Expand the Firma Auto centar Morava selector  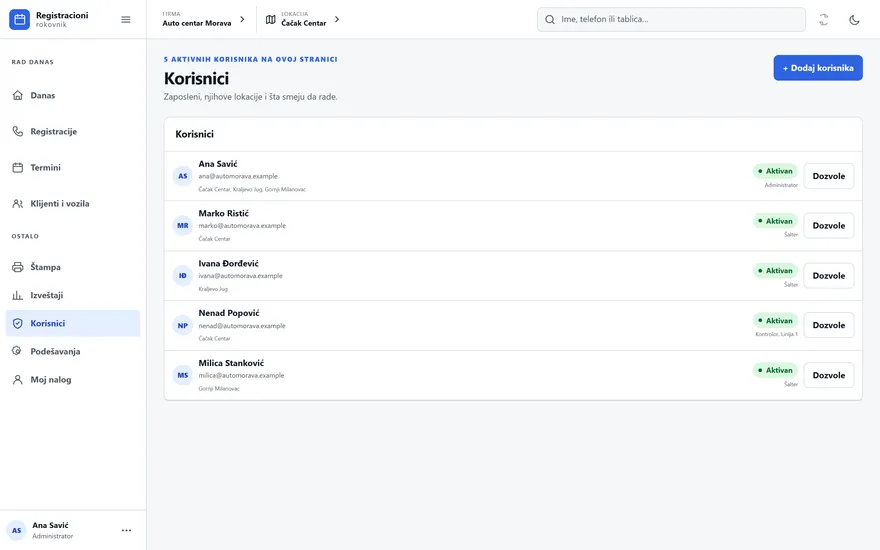(204, 20)
